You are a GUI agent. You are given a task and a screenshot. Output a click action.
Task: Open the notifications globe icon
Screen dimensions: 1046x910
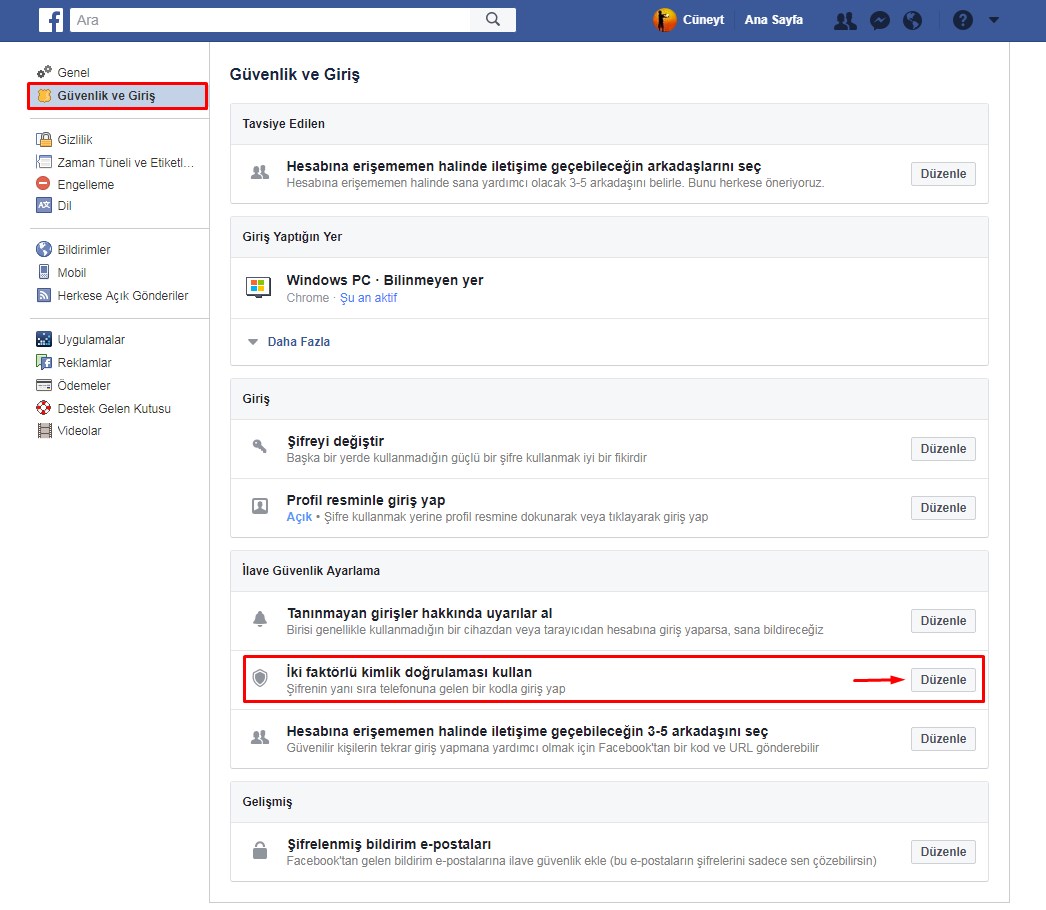(912, 20)
